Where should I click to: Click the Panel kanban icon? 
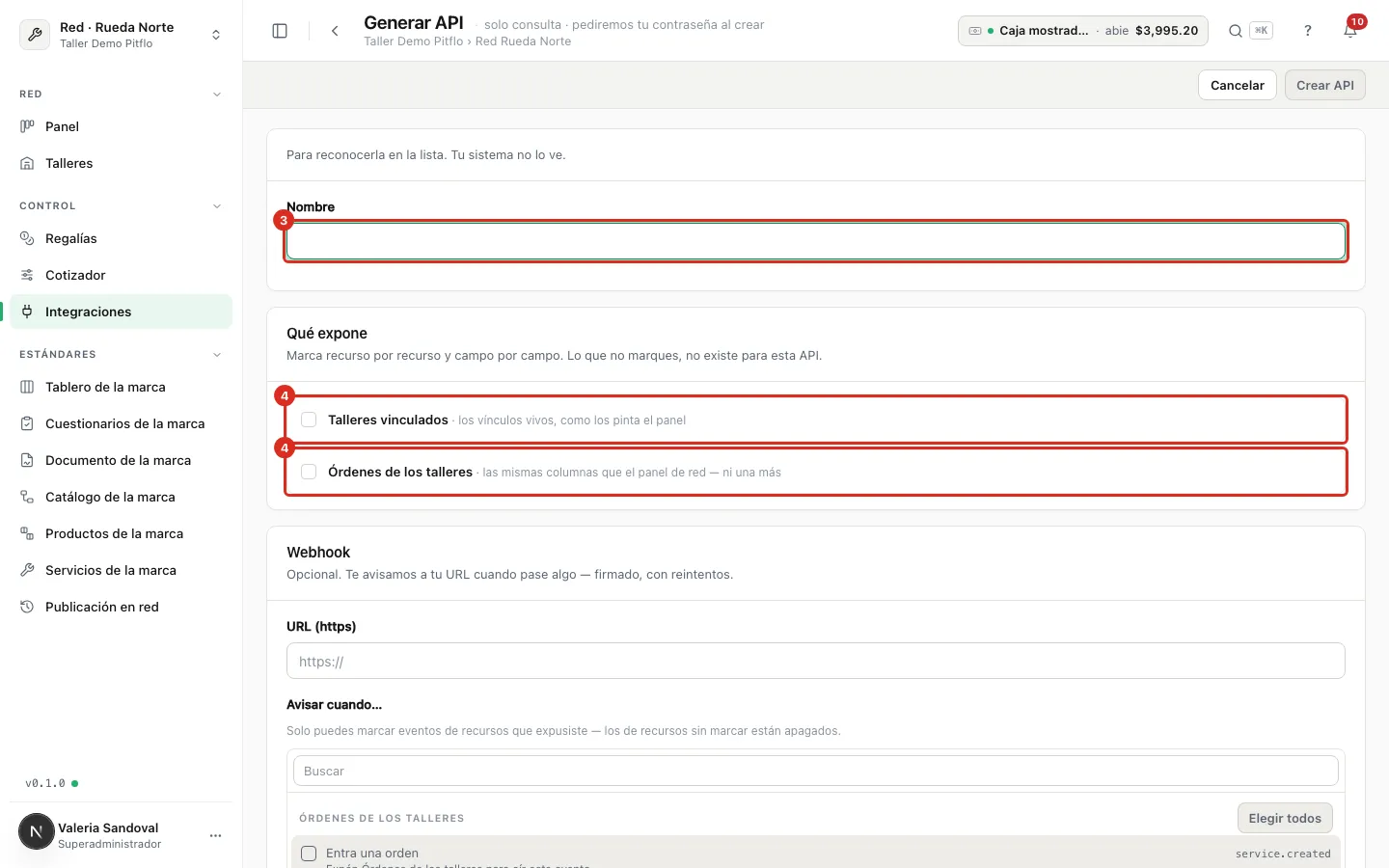[27, 126]
